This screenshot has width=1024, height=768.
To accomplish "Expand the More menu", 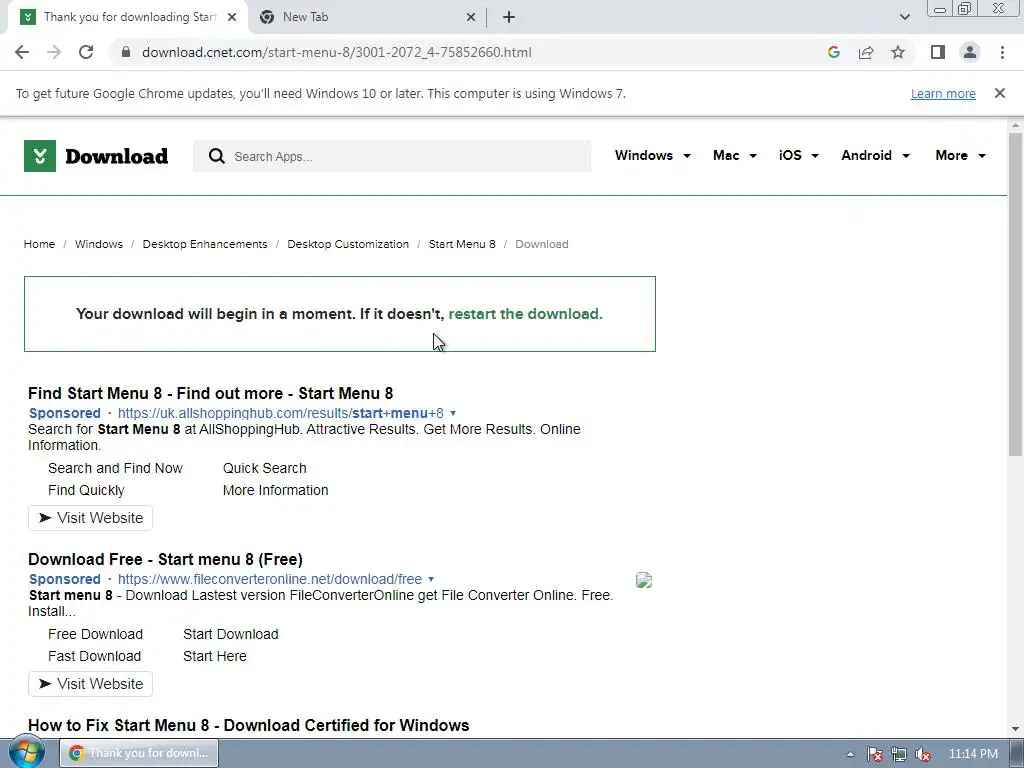I will click(x=961, y=155).
